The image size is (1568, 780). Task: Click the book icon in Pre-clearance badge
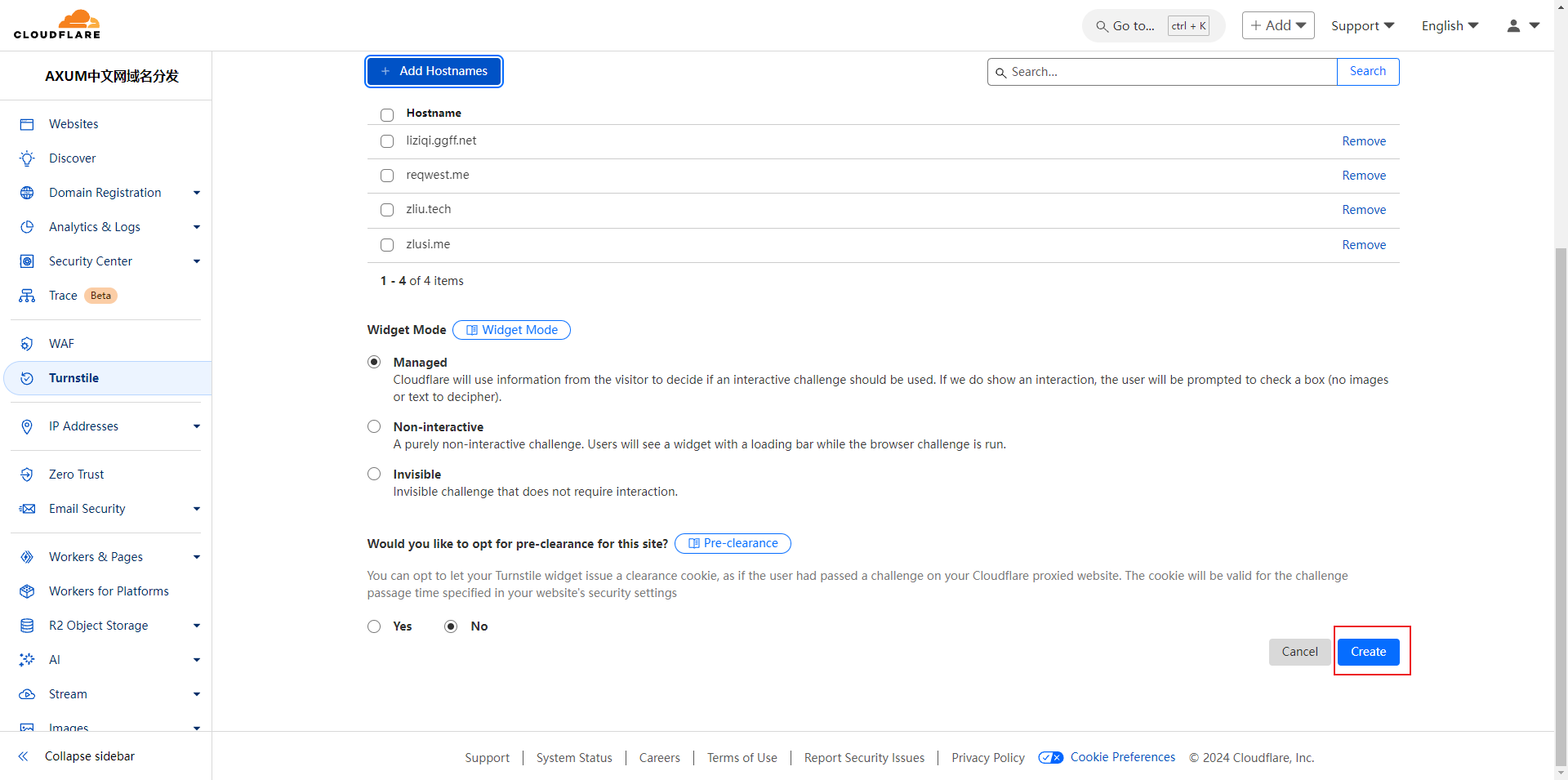click(x=694, y=543)
